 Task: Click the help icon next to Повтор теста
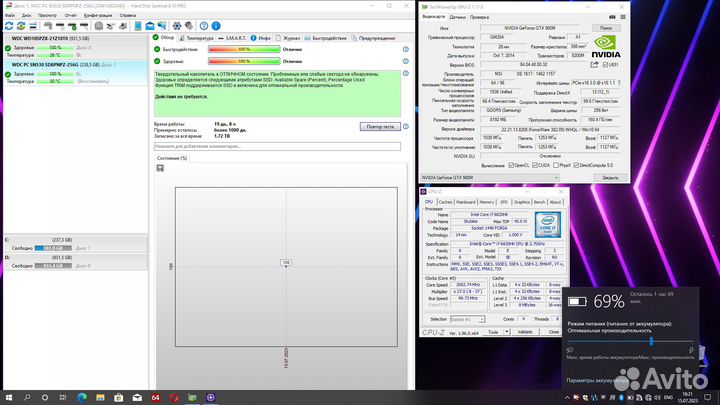(405, 126)
